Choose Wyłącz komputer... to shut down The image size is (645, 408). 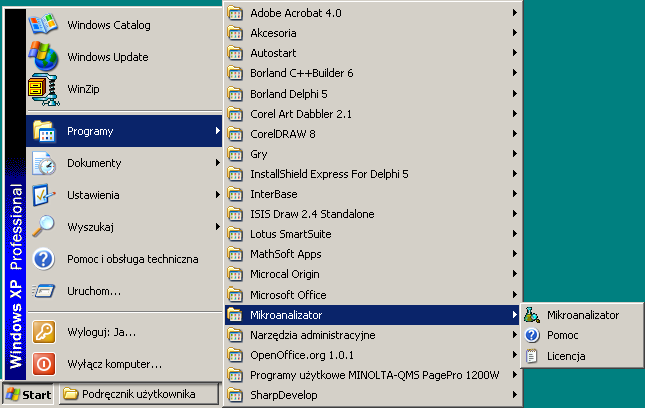point(124,364)
